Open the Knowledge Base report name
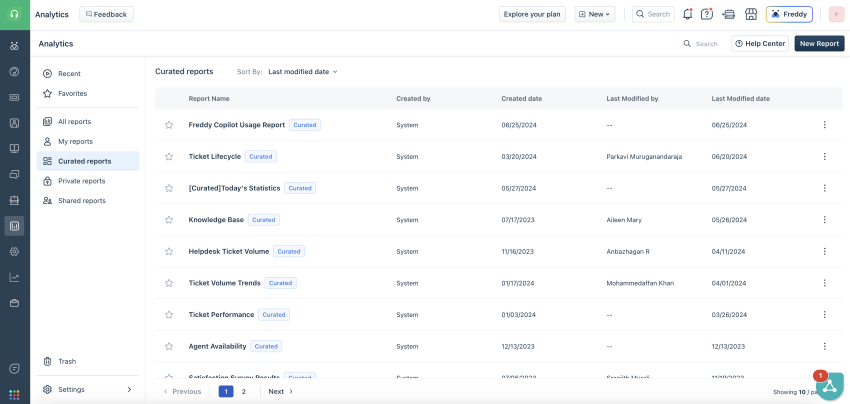 (216, 220)
